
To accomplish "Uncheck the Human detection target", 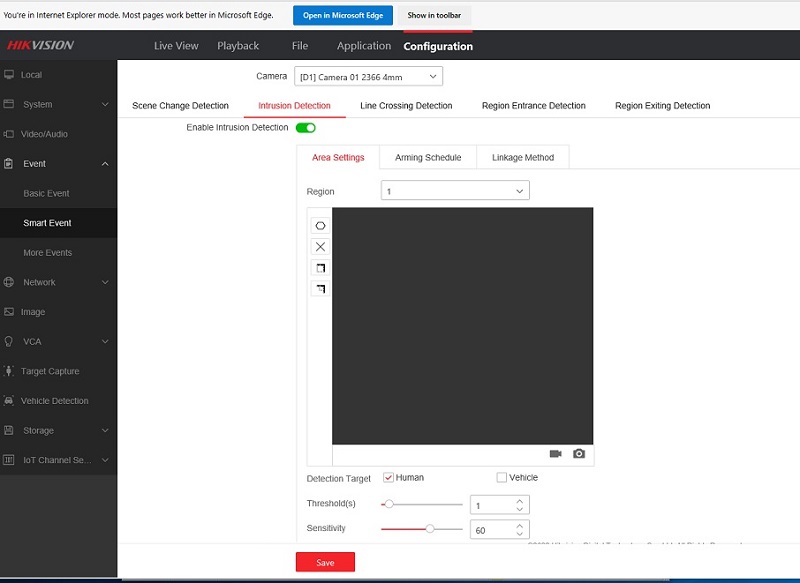I will [x=389, y=478].
